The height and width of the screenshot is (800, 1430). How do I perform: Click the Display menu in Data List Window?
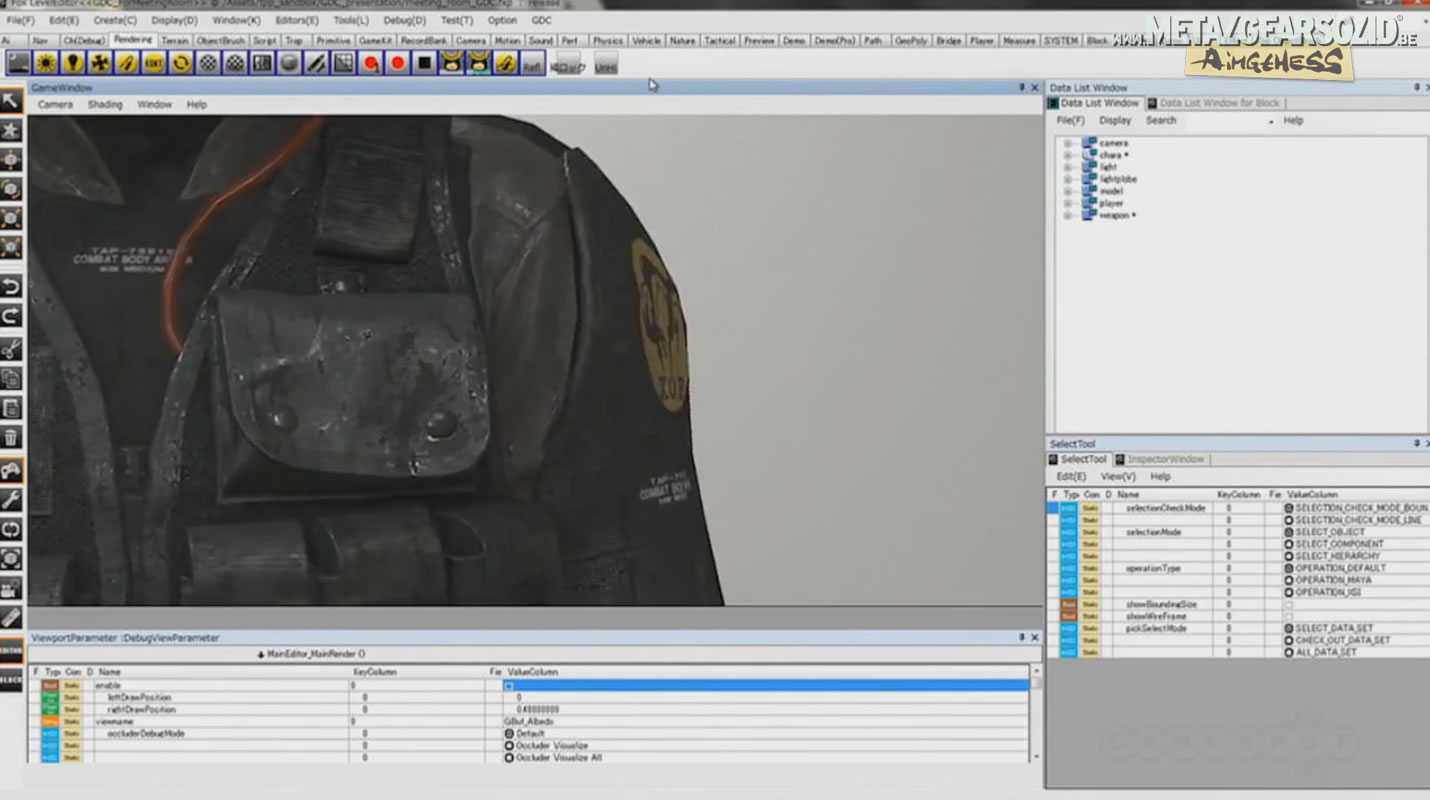1115,121
